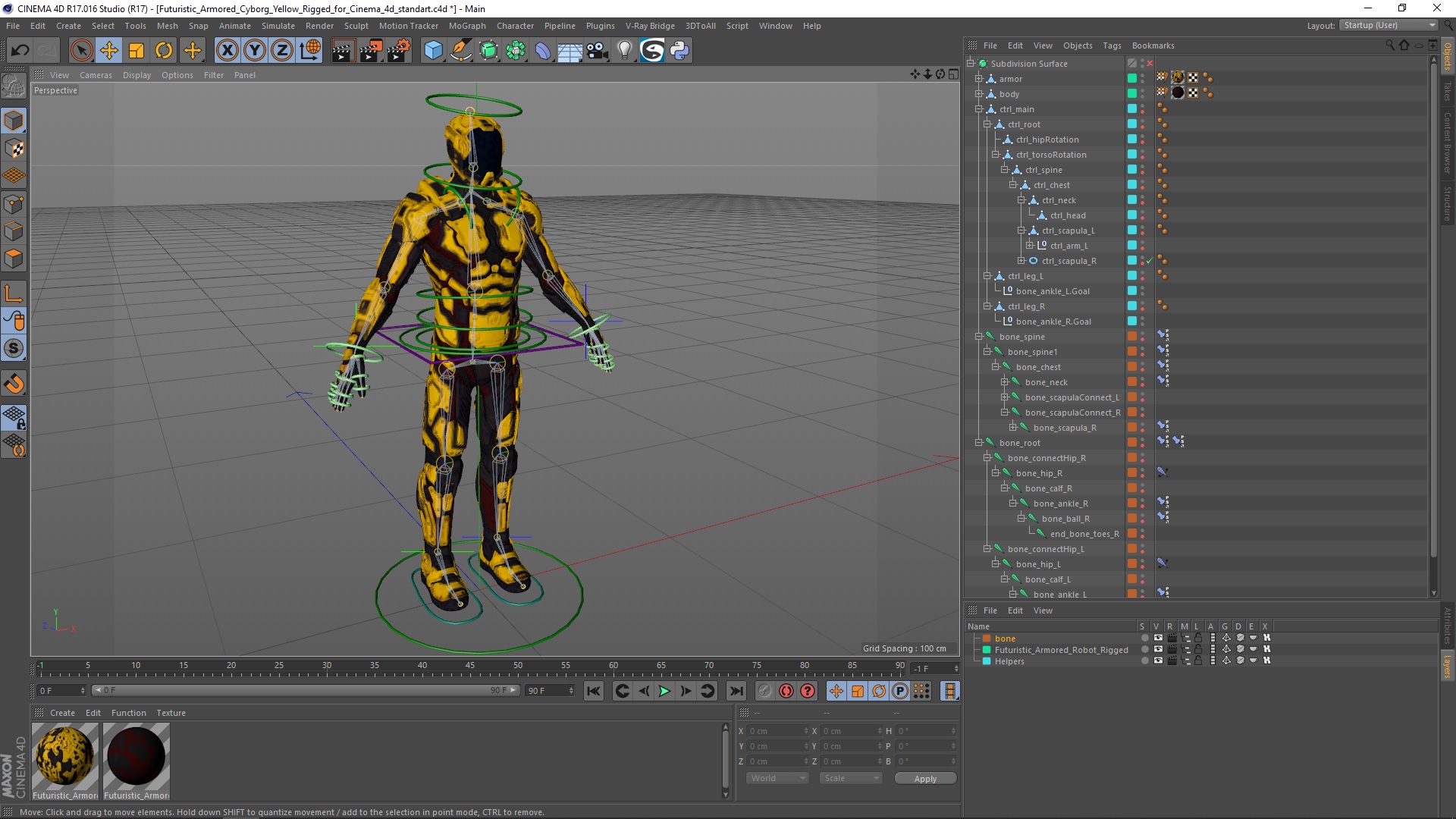Open Edit Render Settings icon
Screen dimensions: 1456x819
[x=399, y=51]
